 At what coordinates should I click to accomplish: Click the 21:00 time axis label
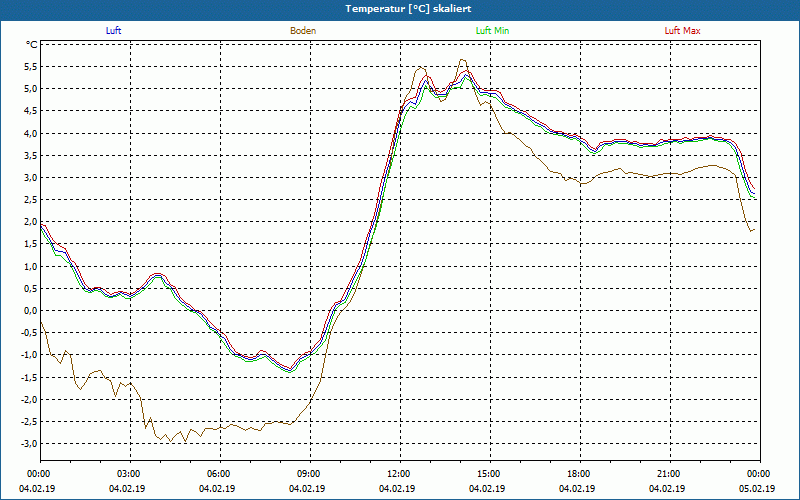pos(670,474)
